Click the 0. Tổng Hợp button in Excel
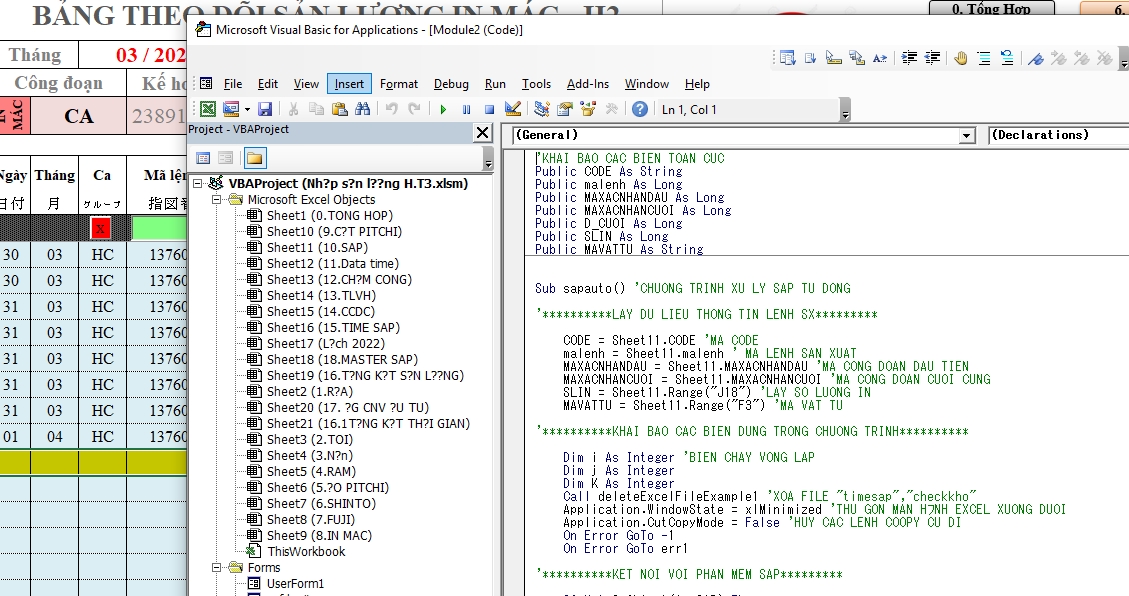 tap(991, 9)
